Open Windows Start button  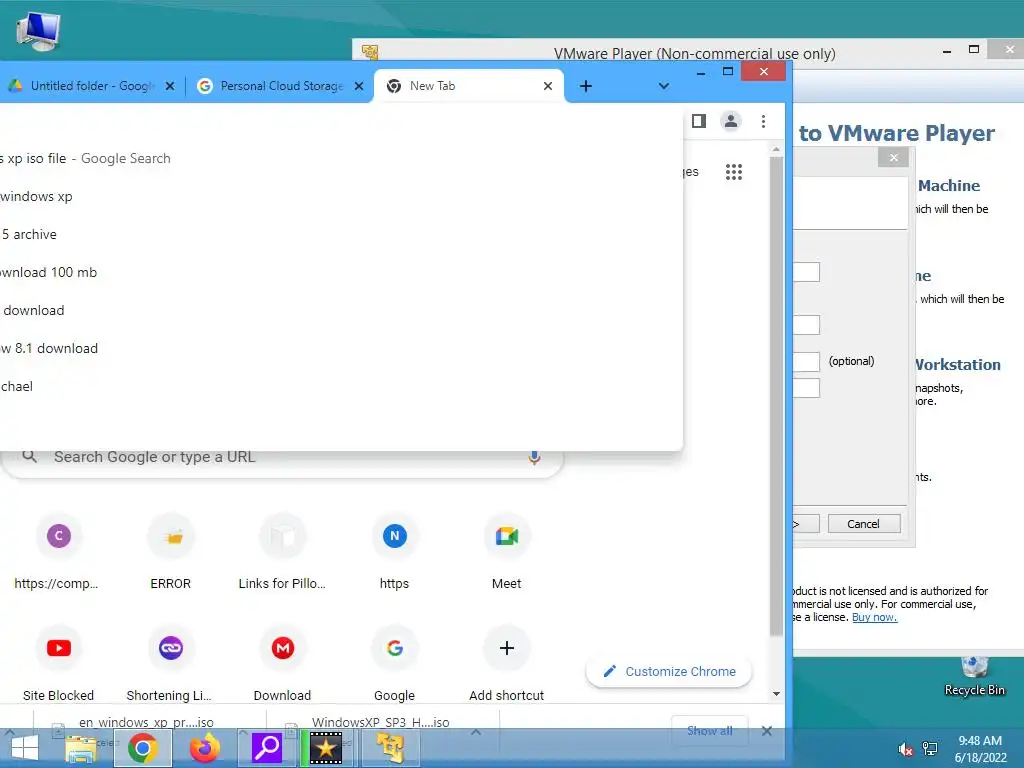tap(25, 748)
